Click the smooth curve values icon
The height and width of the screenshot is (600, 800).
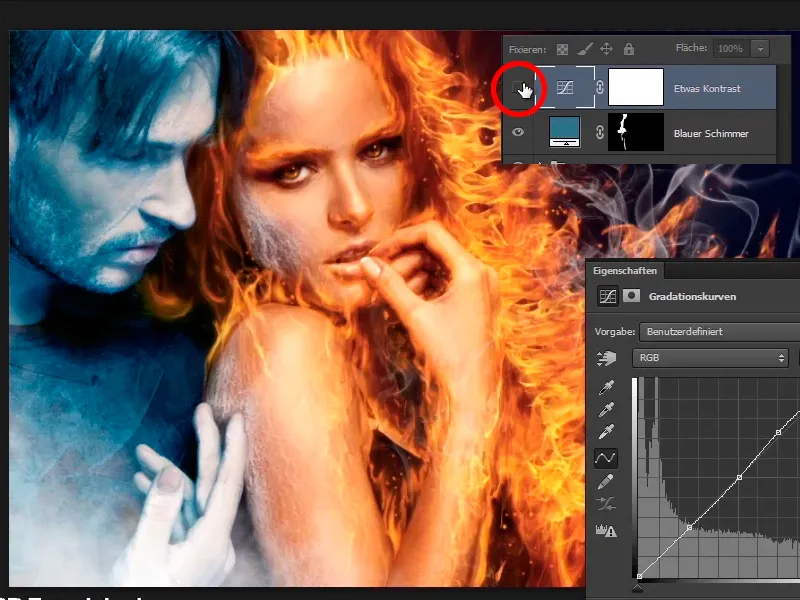606,504
